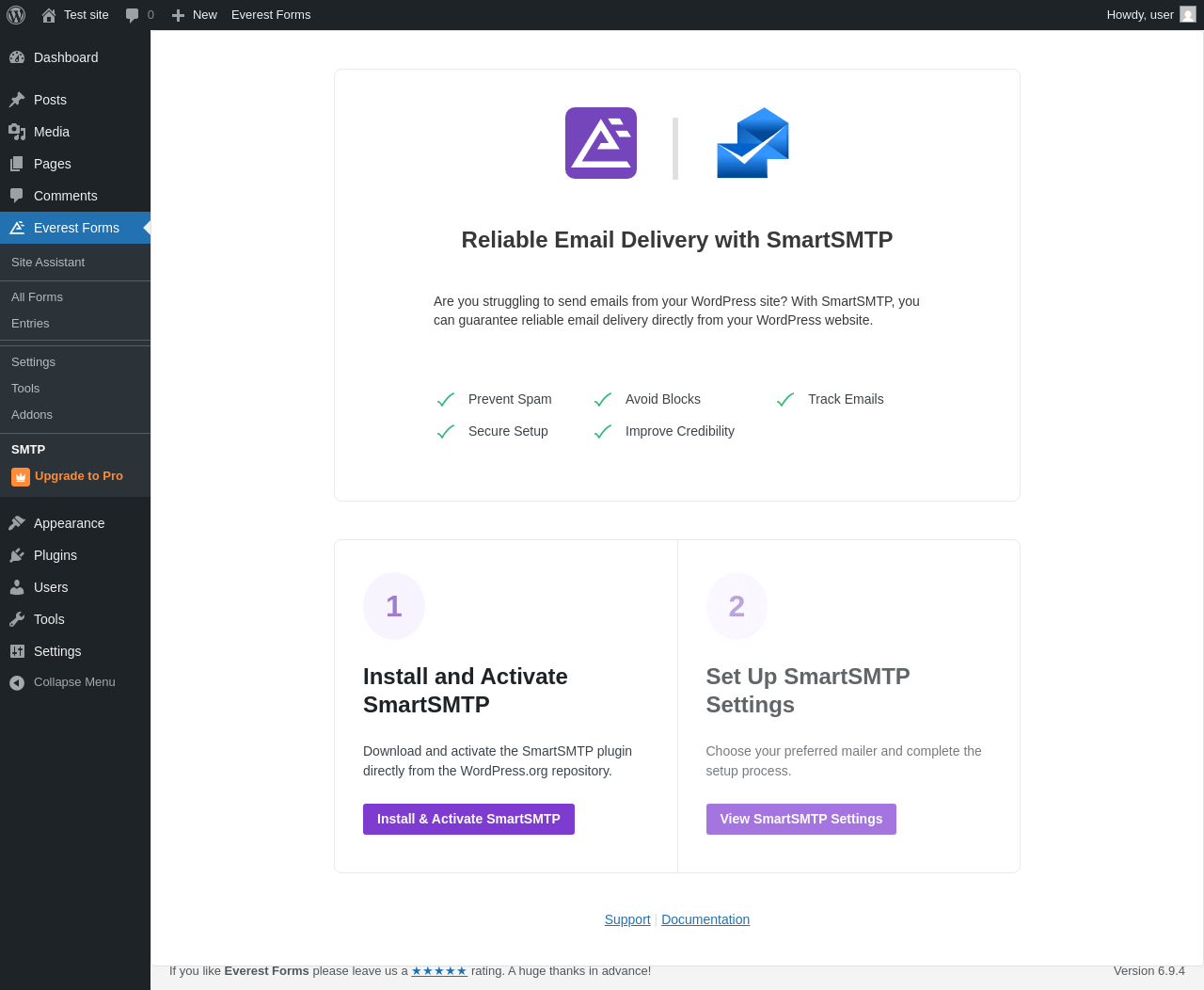Click View SmartSMTP Settings button

(x=800, y=819)
